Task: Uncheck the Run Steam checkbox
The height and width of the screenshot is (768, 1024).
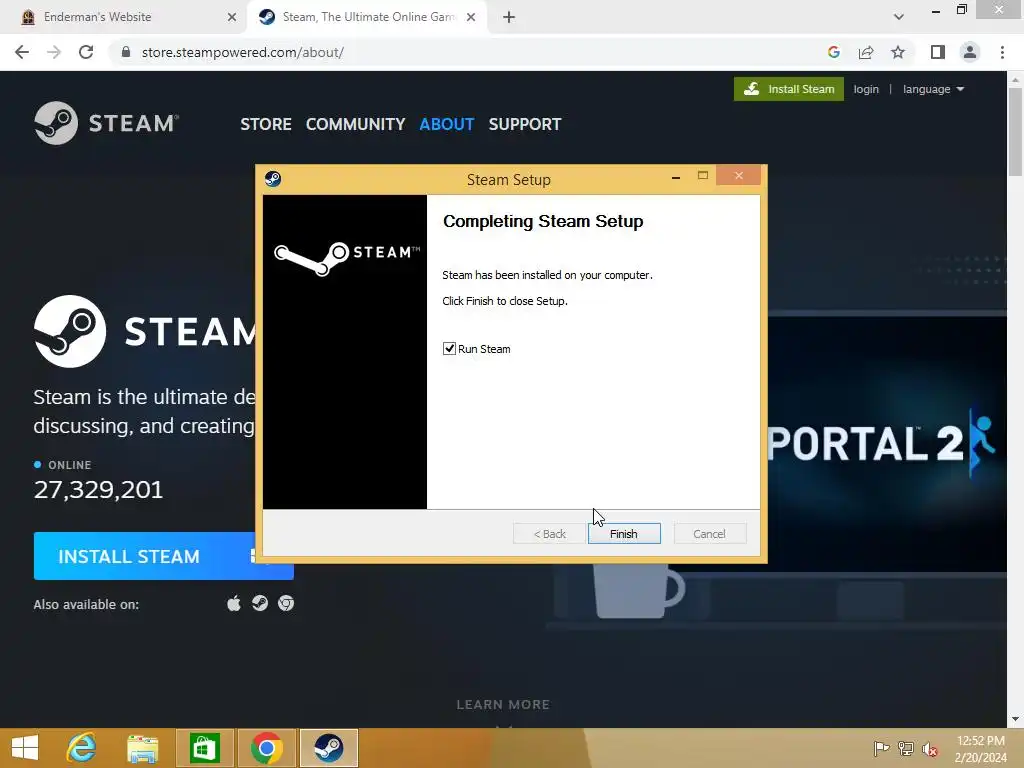Action: pyautogui.click(x=449, y=349)
